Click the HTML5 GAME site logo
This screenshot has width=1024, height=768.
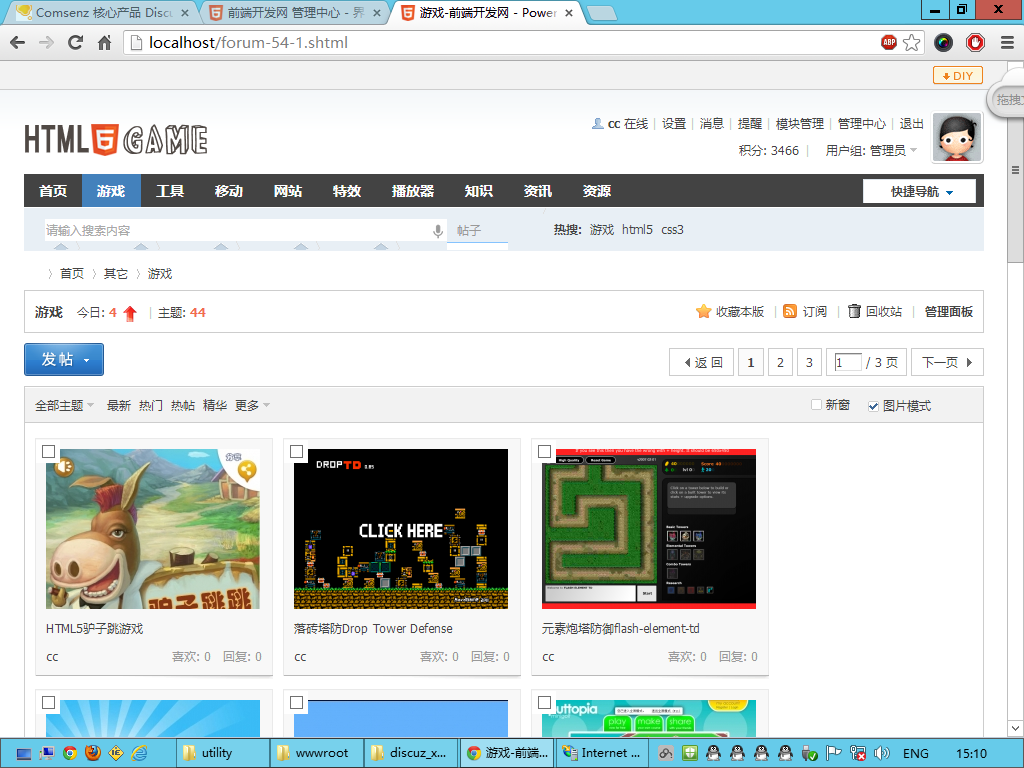tap(116, 139)
